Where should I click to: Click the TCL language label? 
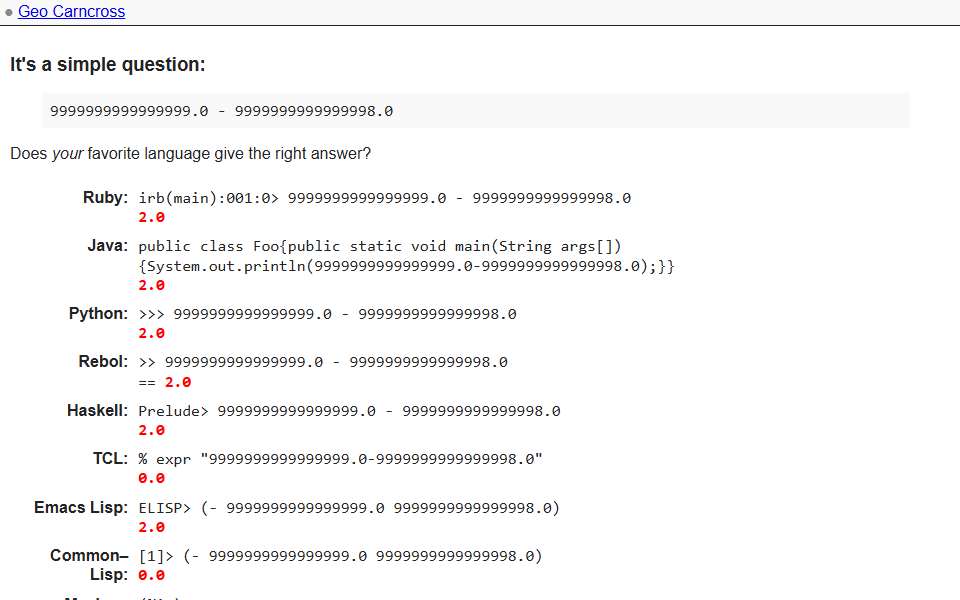point(110,459)
